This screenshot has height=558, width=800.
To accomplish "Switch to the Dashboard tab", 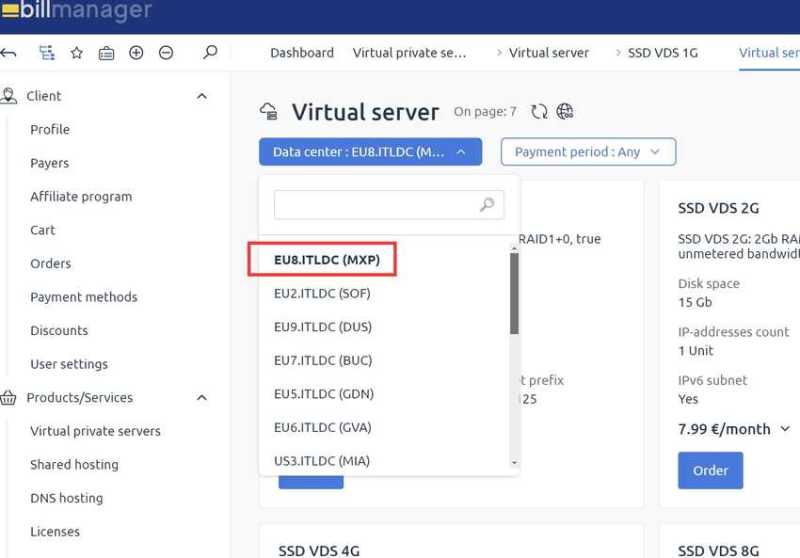I will point(302,53).
